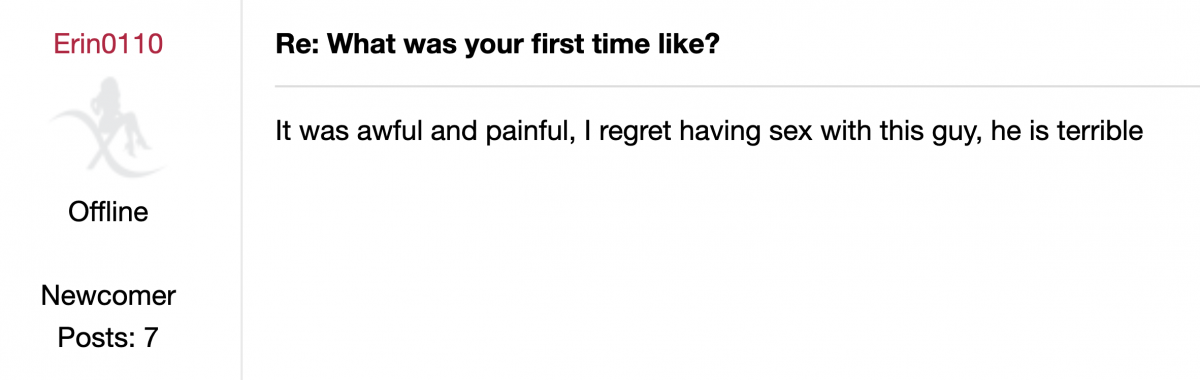Click the Offline status label
The image size is (1200, 380).
click(x=108, y=212)
